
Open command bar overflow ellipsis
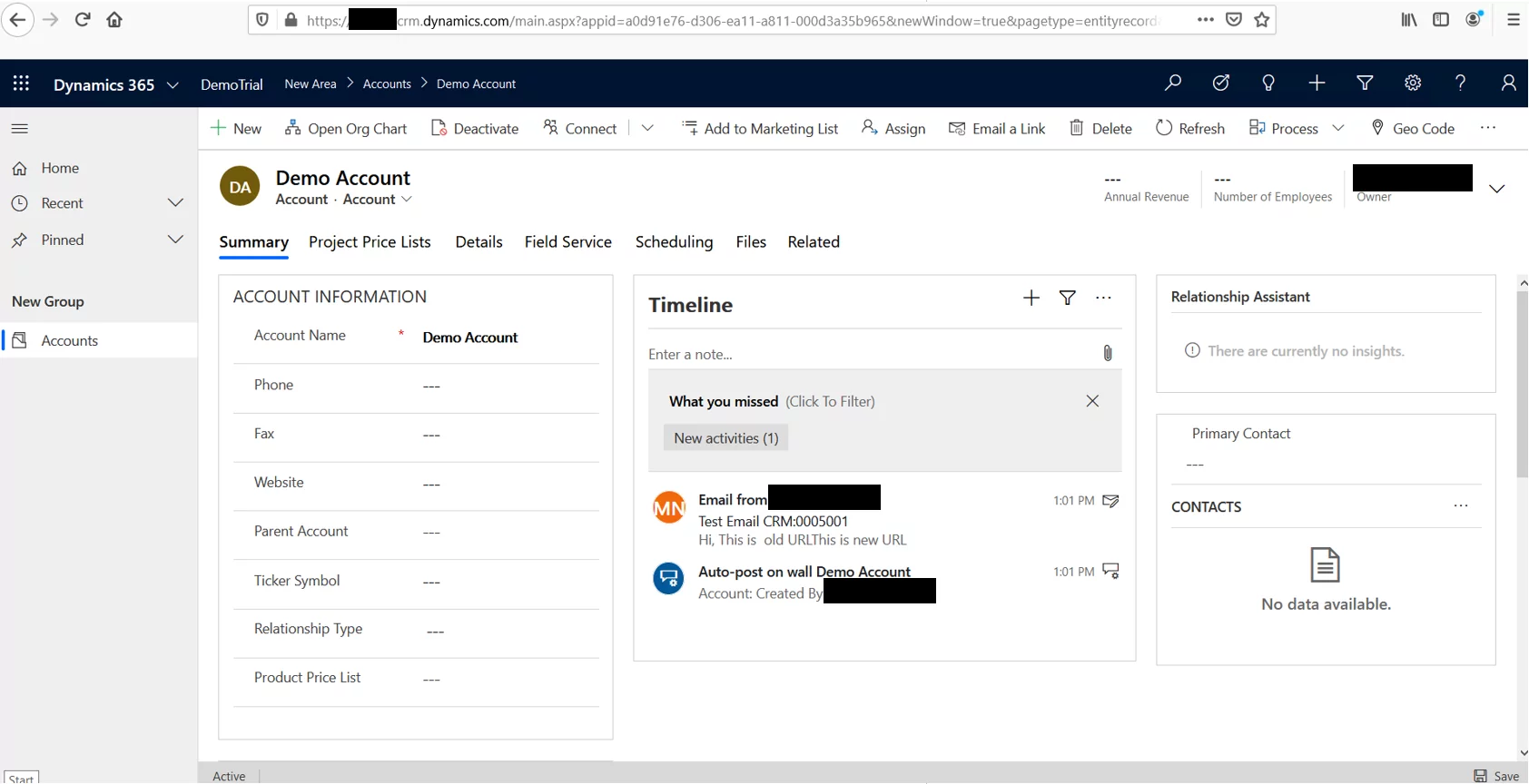click(1487, 128)
